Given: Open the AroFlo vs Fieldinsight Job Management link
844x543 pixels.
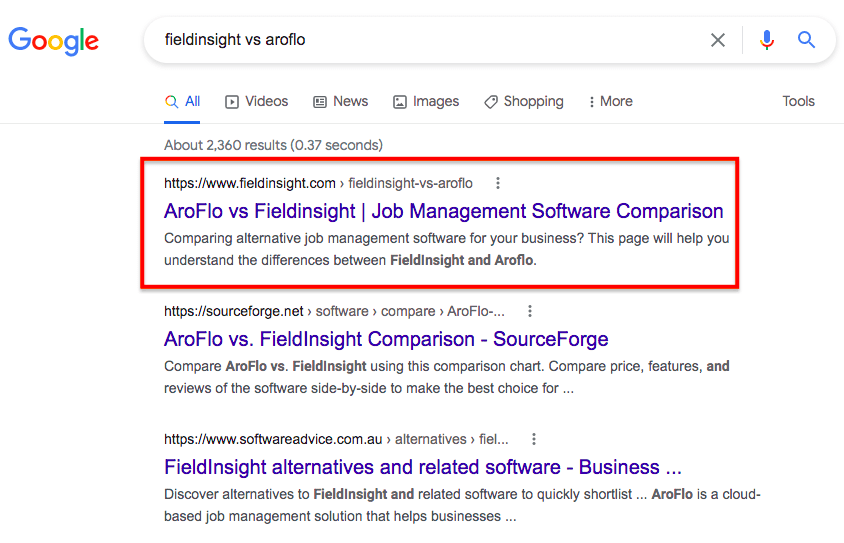Looking at the screenshot, I should pos(444,211).
